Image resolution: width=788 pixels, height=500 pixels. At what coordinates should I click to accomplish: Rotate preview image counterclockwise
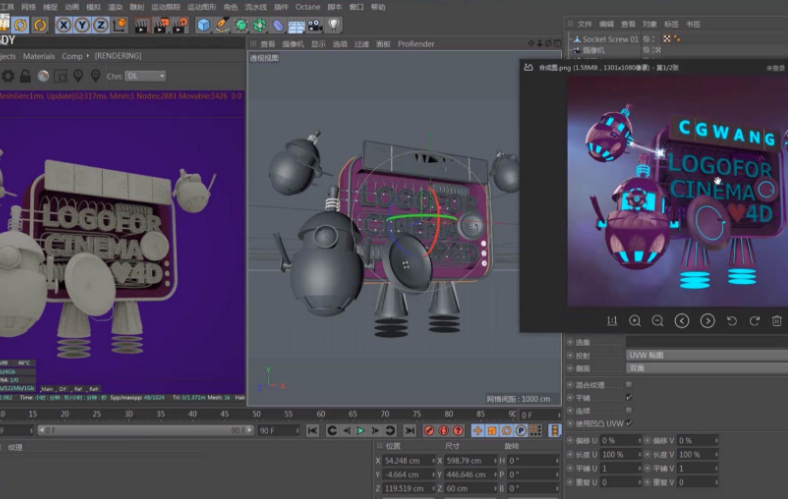(730, 321)
